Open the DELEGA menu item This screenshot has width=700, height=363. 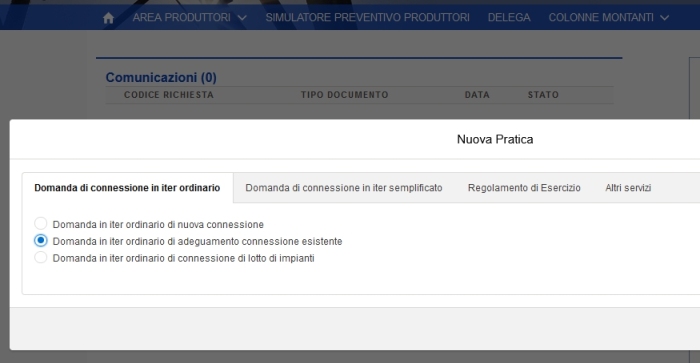(x=509, y=18)
